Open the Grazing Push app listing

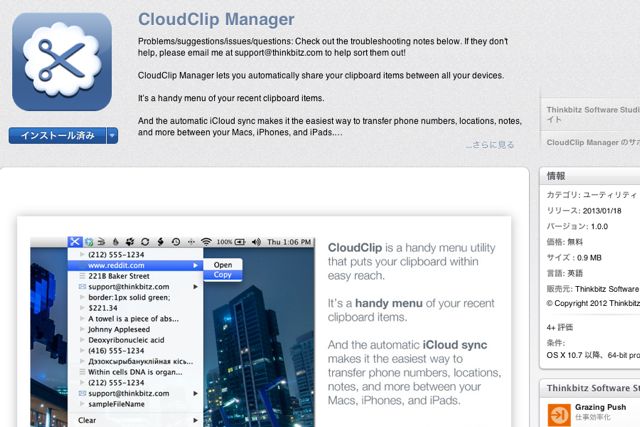coord(600,407)
